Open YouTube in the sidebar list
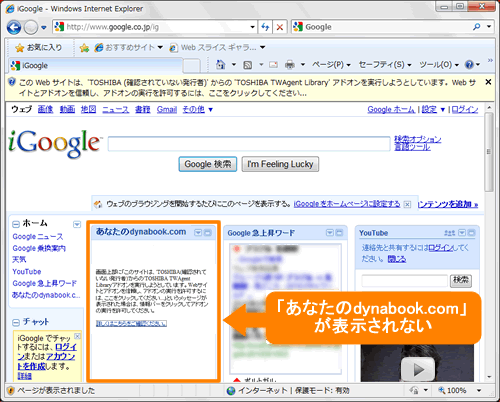This screenshot has height=402, width=500. [x=27, y=272]
